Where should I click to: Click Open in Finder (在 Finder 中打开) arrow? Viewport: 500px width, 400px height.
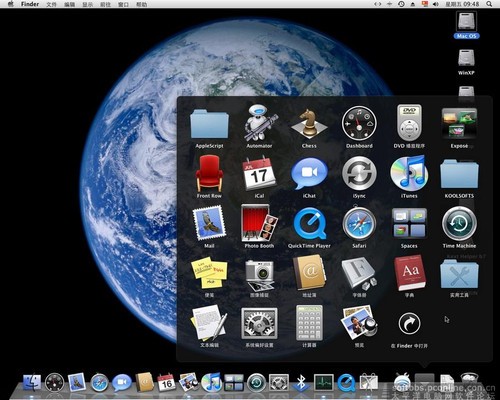409,323
